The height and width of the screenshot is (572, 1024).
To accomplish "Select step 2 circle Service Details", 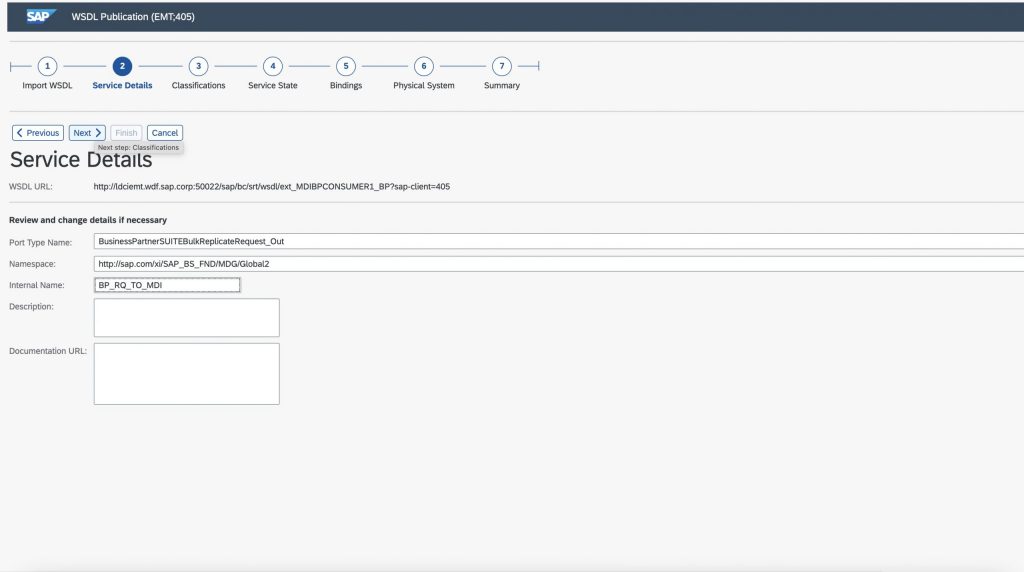I will click(122, 66).
